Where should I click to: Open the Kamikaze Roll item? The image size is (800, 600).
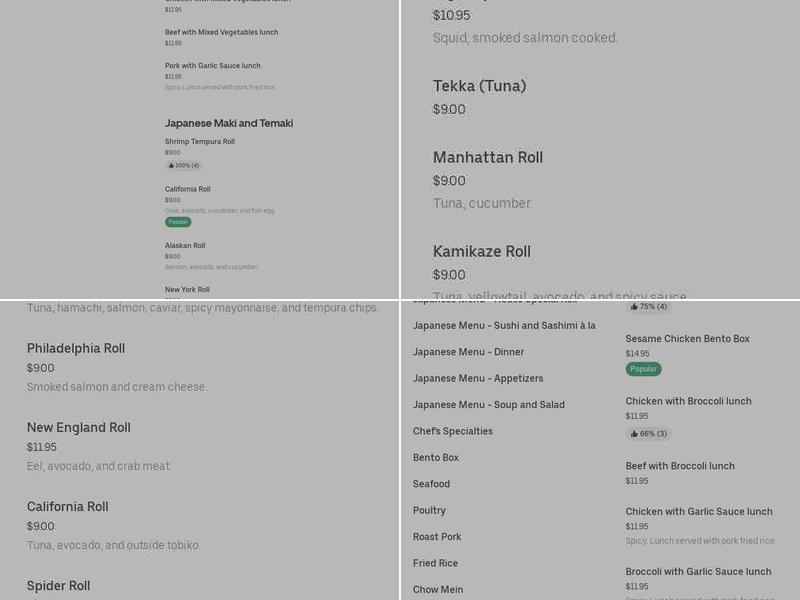click(x=482, y=252)
